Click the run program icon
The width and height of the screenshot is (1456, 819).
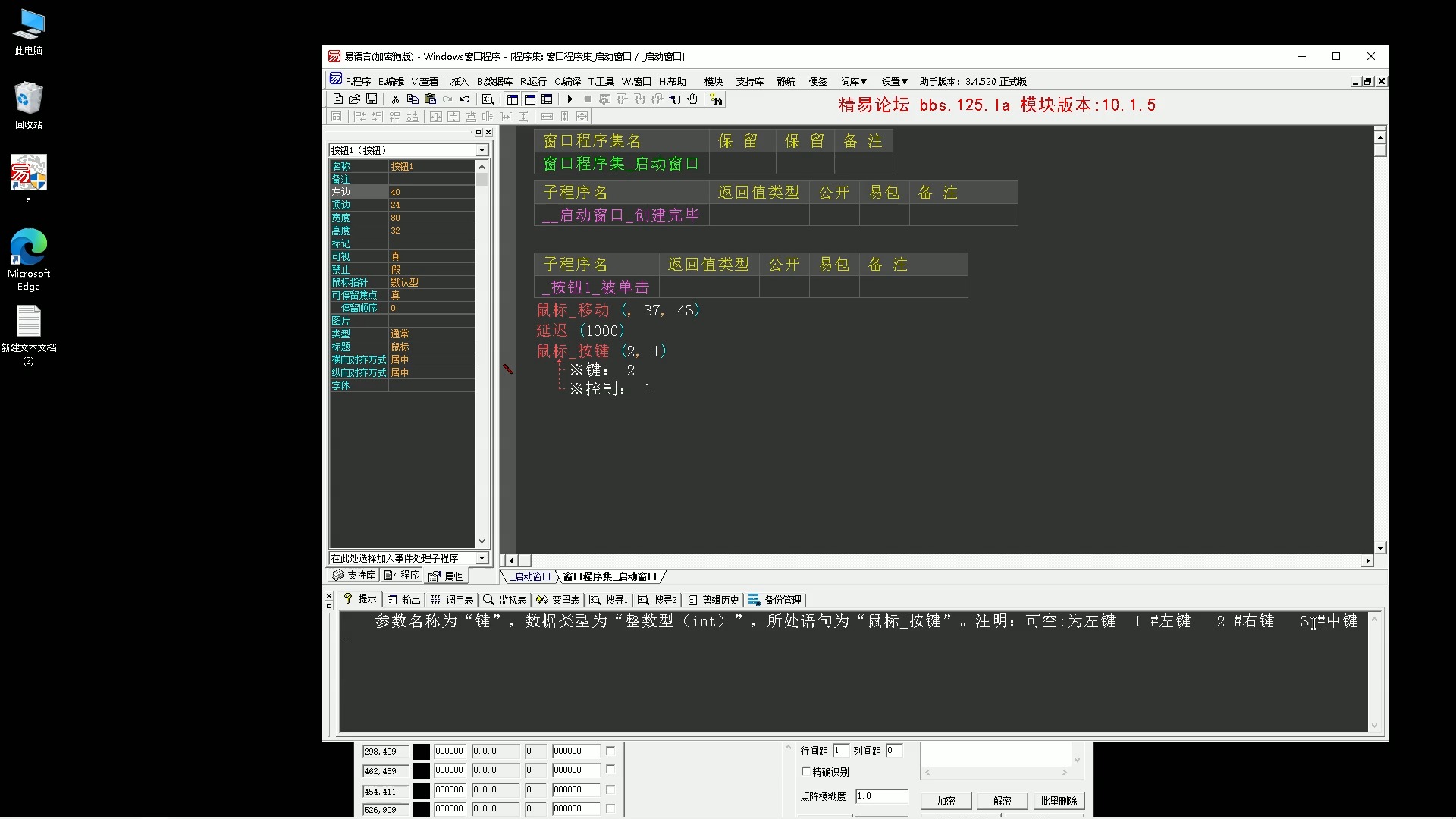[568, 99]
